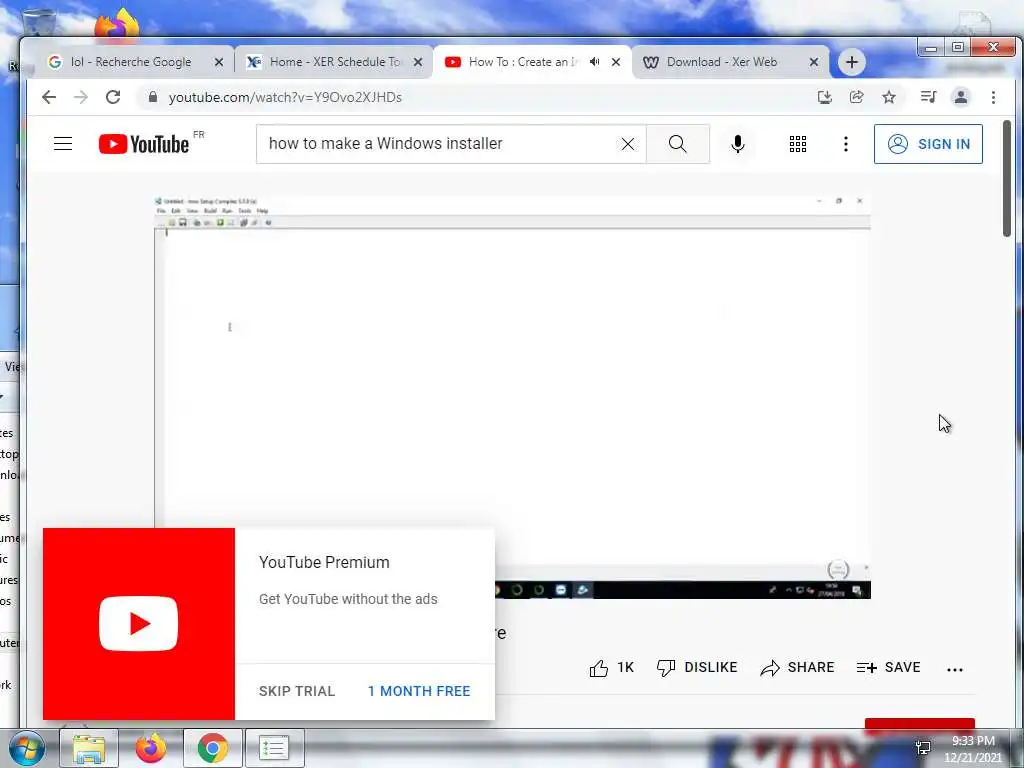Open more actions ellipsis below video
The height and width of the screenshot is (768, 1024).
coord(955,669)
